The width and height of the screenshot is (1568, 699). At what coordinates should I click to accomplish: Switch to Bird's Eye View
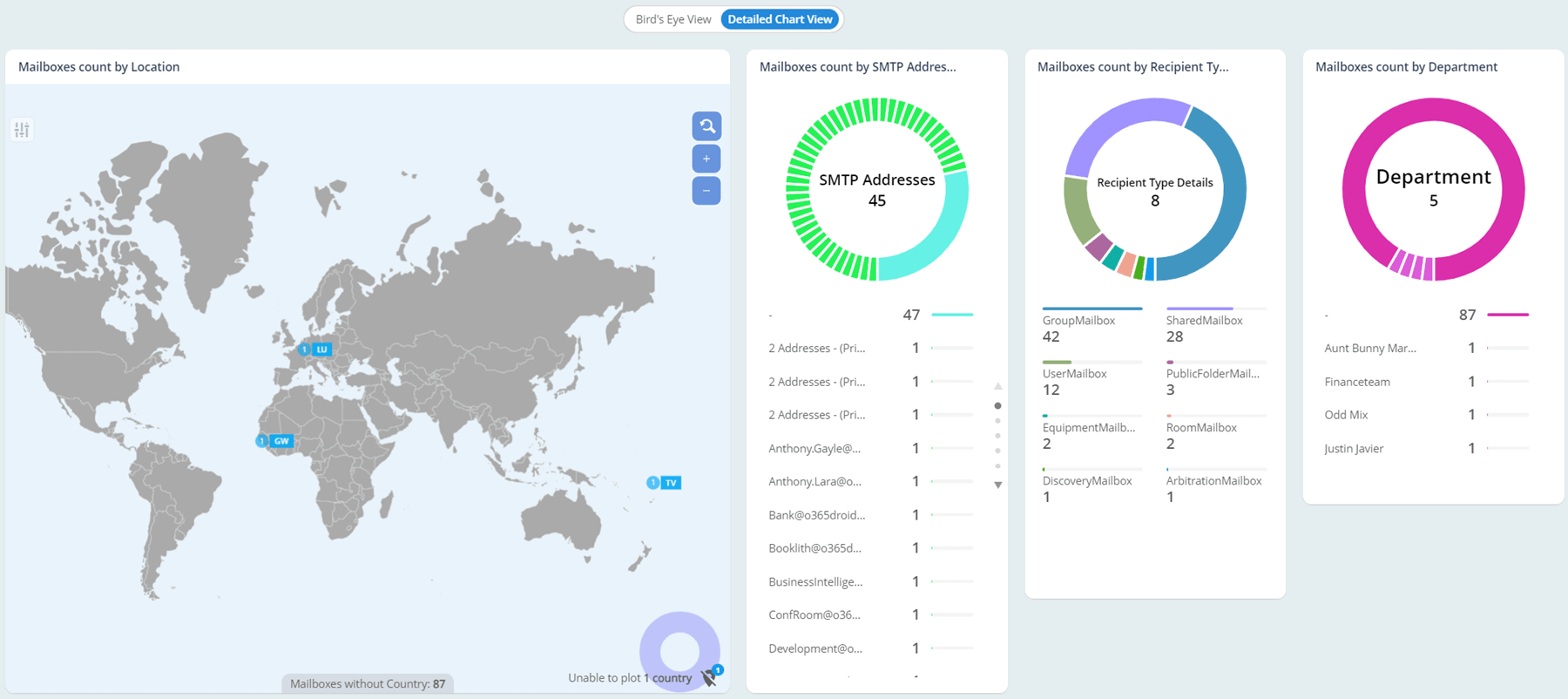tap(673, 19)
